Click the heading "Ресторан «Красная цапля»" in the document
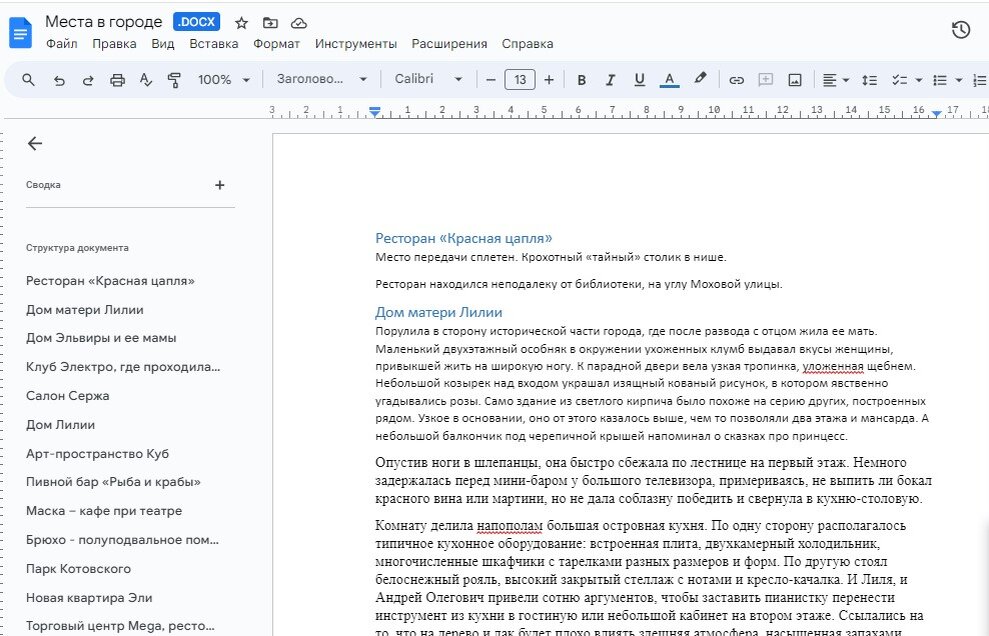 pos(464,238)
